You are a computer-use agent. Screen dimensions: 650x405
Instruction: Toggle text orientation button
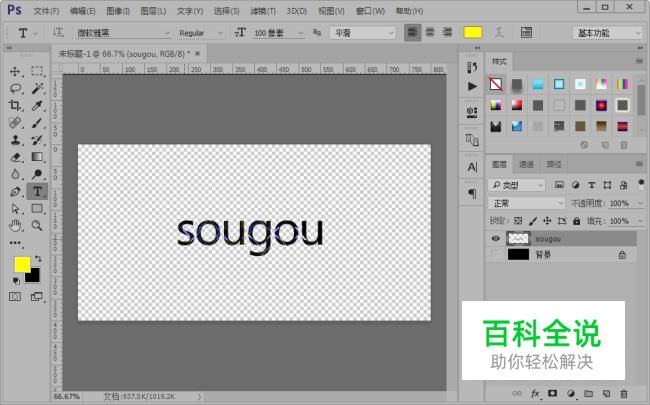point(58,32)
